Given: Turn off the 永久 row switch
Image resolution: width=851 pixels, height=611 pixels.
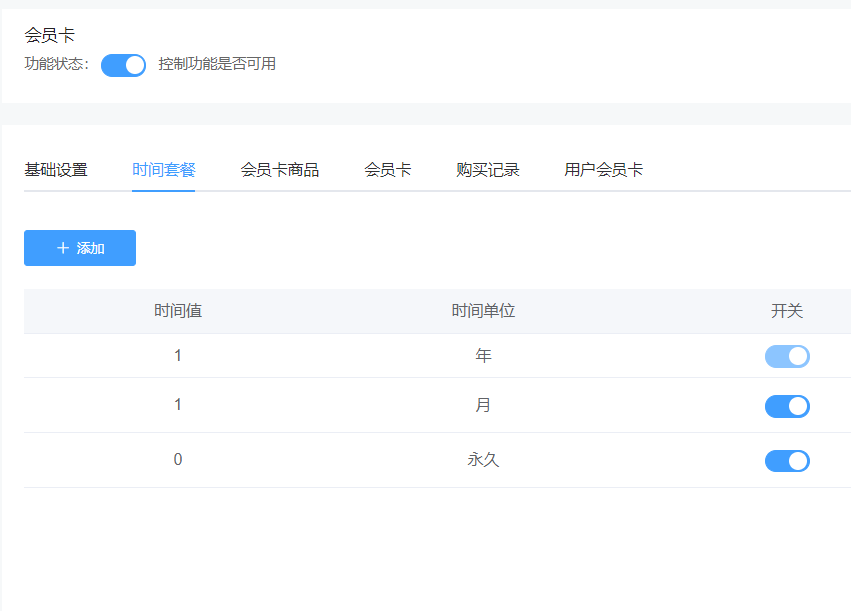Looking at the screenshot, I should 787,461.
